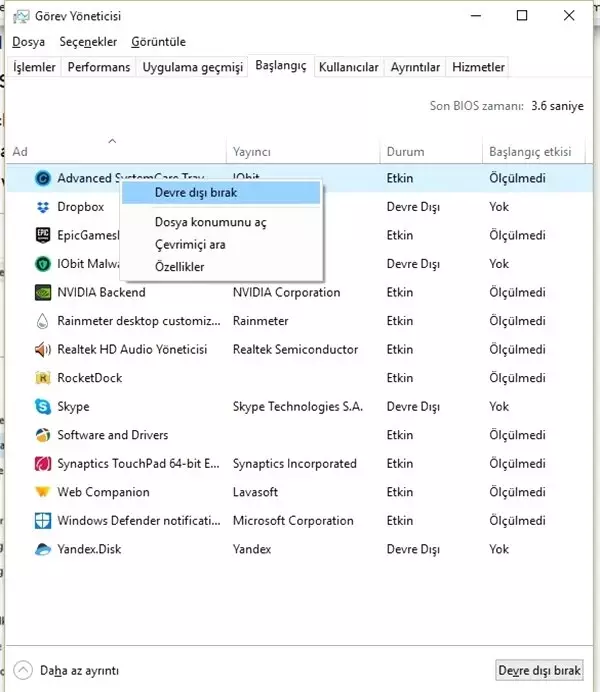Select the Başlangıç tab
Image resolution: width=600 pixels, height=692 pixels.
click(x=281, y=66)
